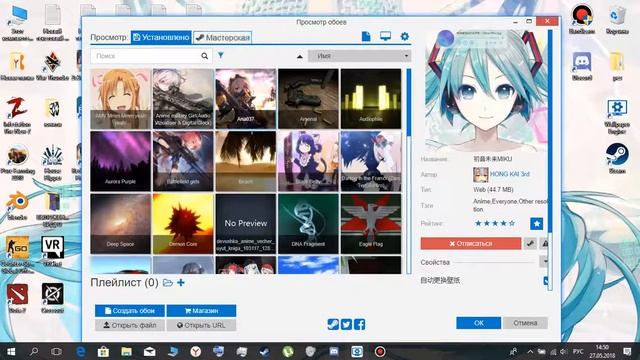Click the РУС language indicator
Screen dimensions: 640x360
coord(578,351)
